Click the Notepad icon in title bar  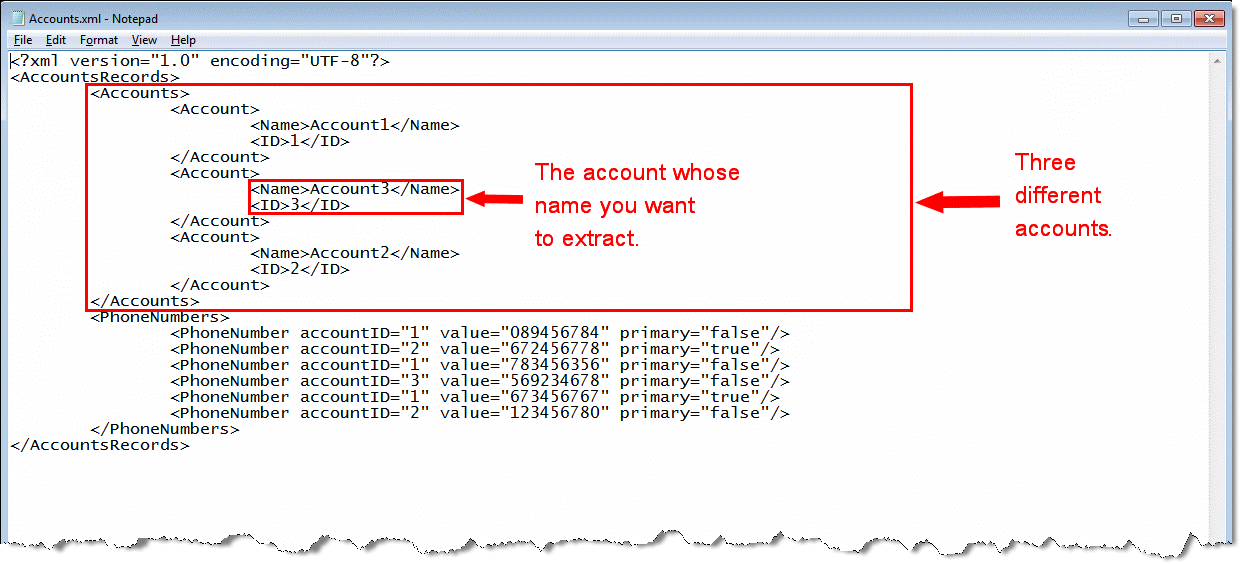[x=17, y=18]
